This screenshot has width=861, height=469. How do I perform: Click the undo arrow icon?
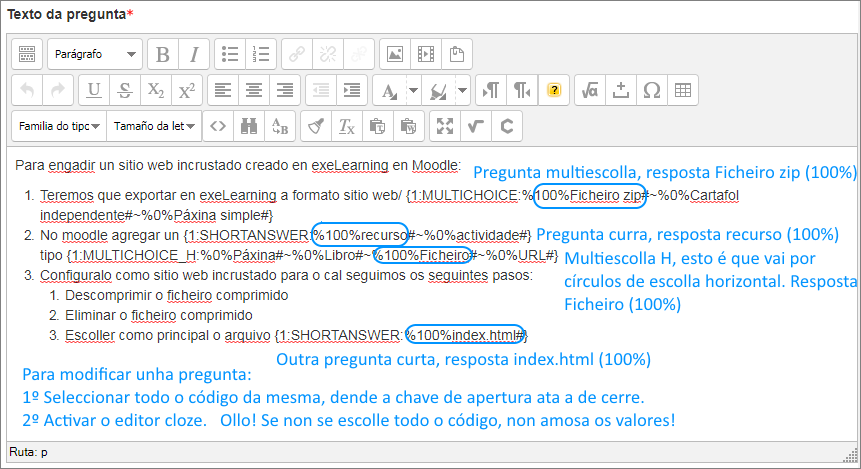click(27, 90)
